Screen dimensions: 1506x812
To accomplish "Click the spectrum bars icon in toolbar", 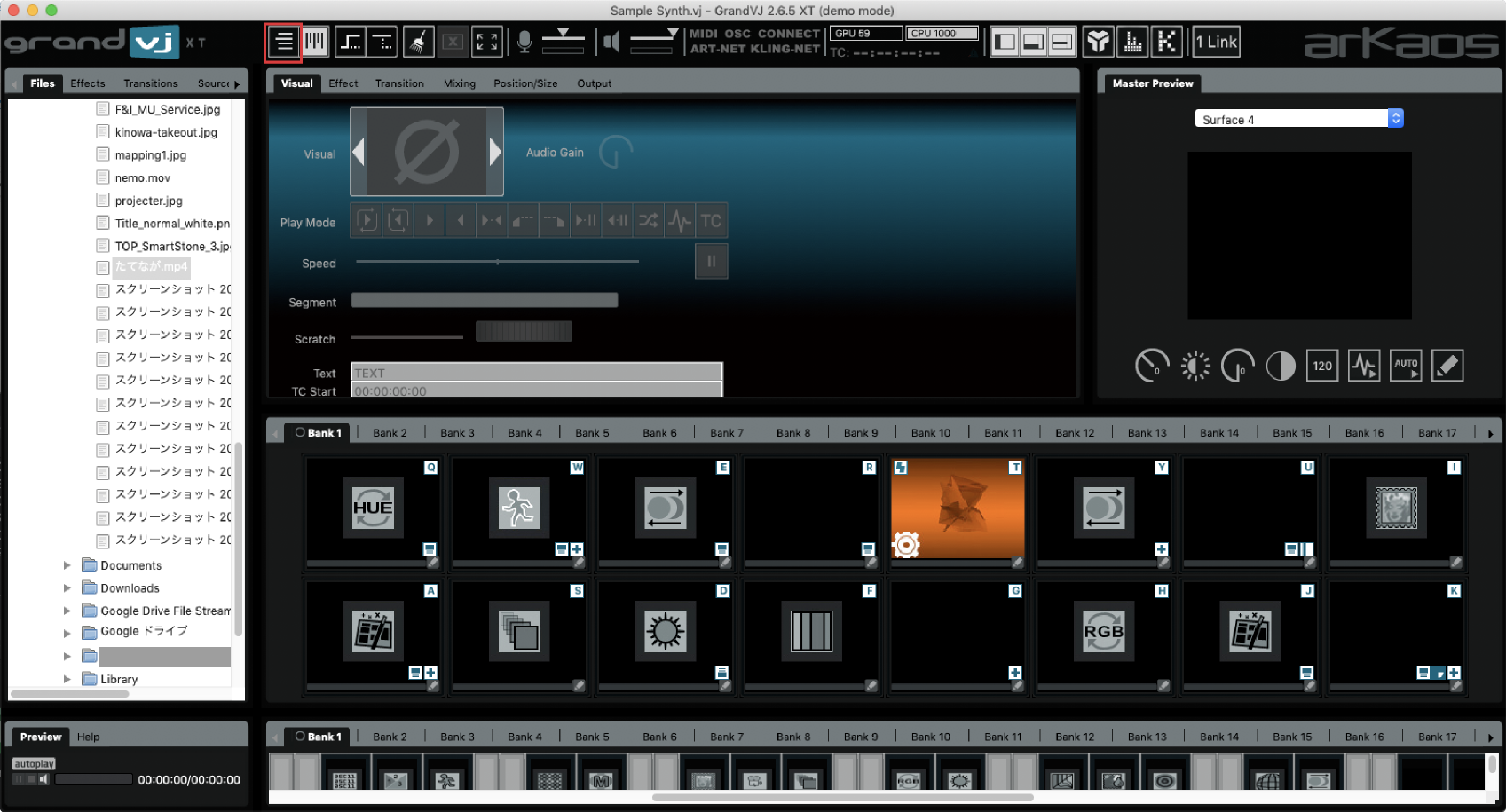I will [x=1132, y=42].
